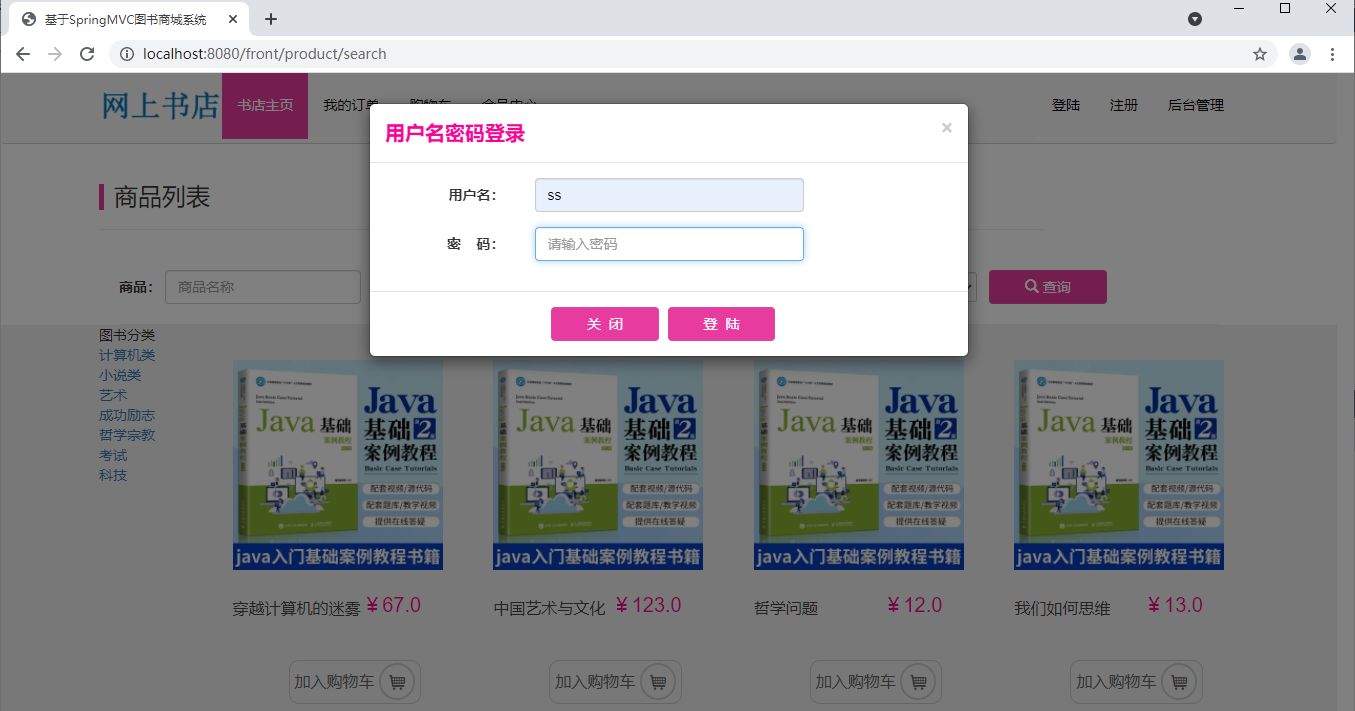
Task: Open the book cover above 我们如何思维
Action: pyautogui.click(x=1119, y=465)
